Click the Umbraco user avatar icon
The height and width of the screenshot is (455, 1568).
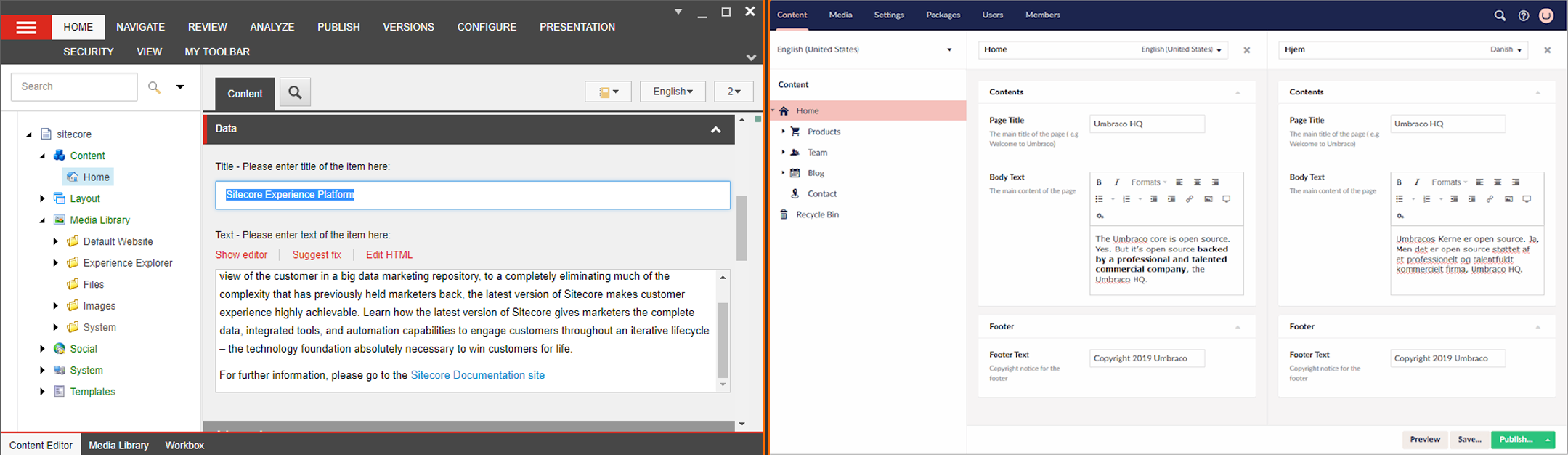point(1546,15)
